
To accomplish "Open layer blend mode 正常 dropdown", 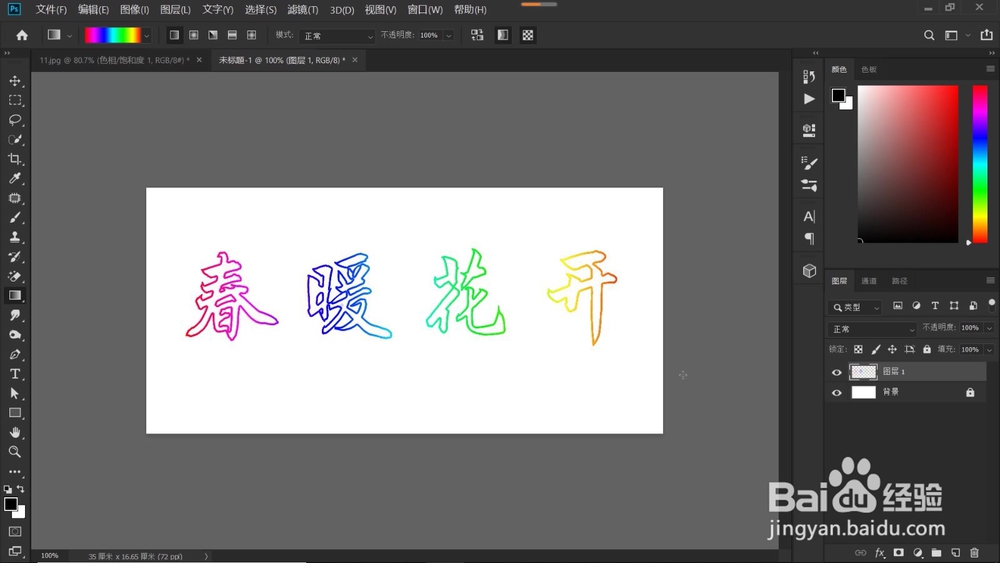I will pyautogui.click(x=872, y=329).
